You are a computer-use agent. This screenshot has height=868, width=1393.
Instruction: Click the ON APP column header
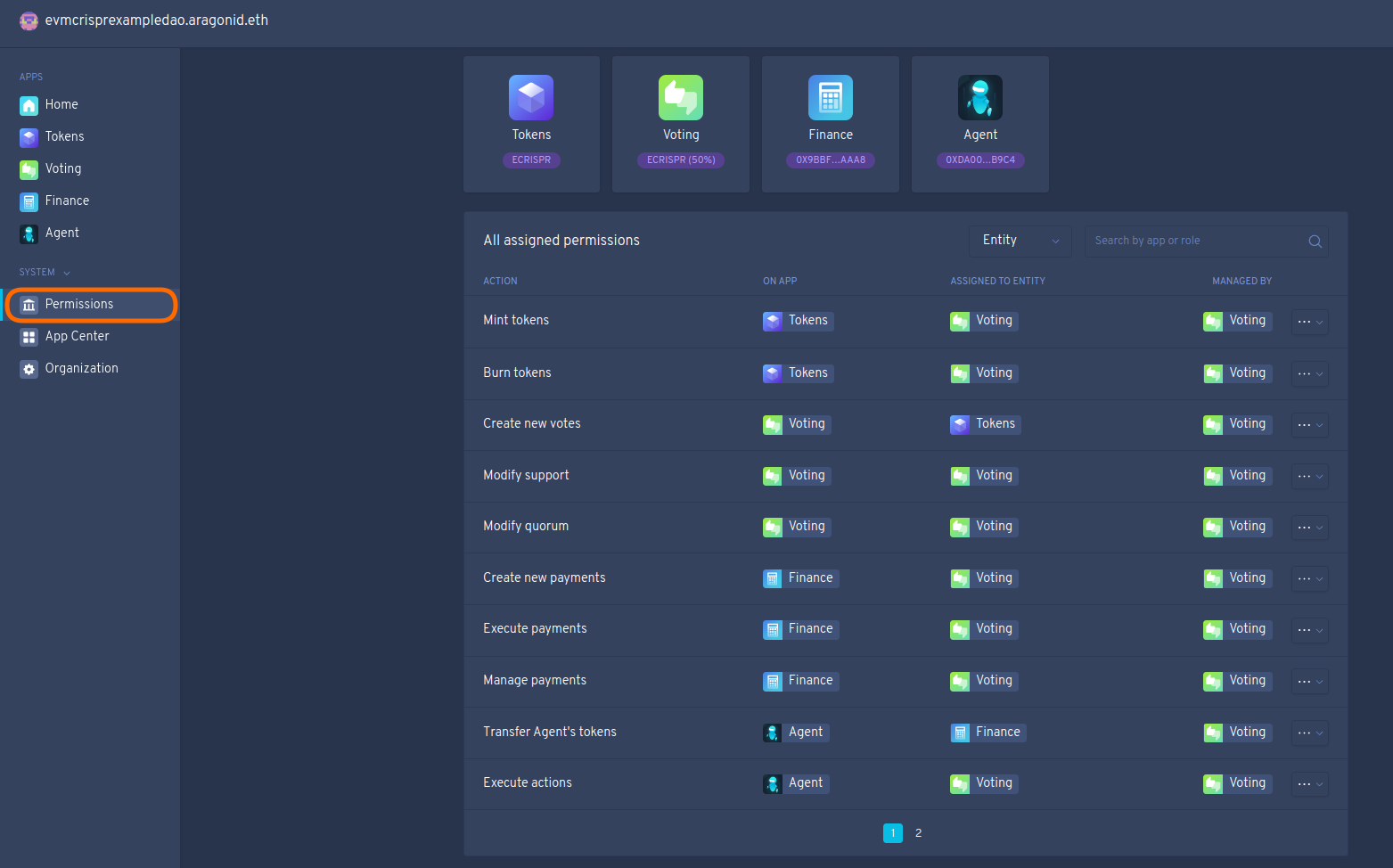[x=780, y=281]
